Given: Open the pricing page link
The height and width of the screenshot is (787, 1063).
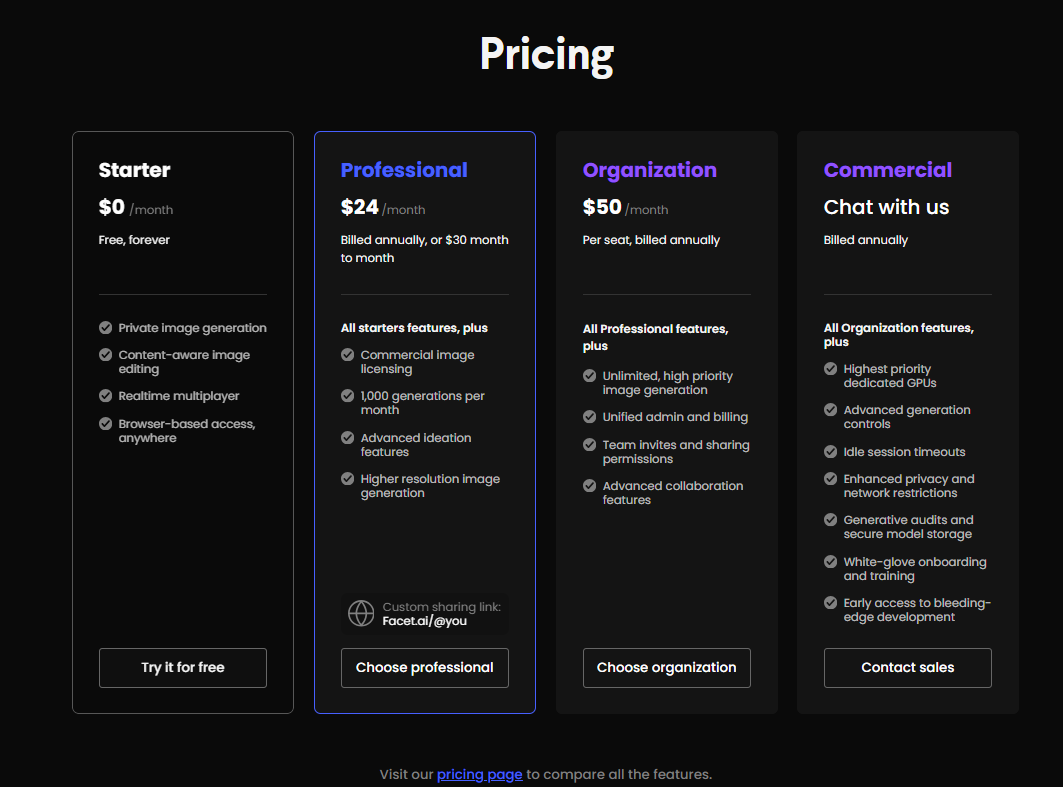Looking at the screenshot, I should point(479,774).
